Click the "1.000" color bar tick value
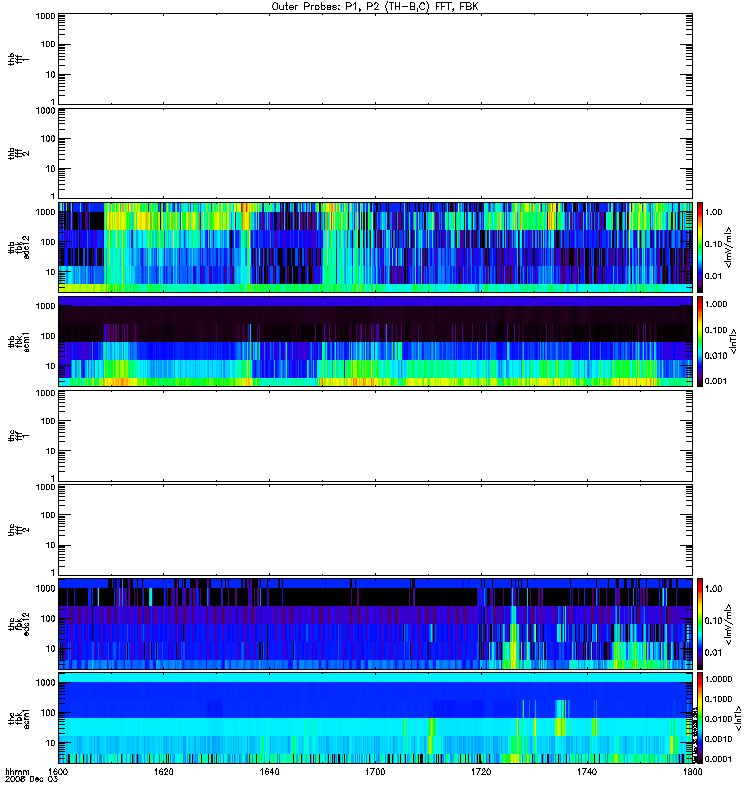The width and height of the screenshot is (750, 800). pyautogui.click(x=716, y=305)
